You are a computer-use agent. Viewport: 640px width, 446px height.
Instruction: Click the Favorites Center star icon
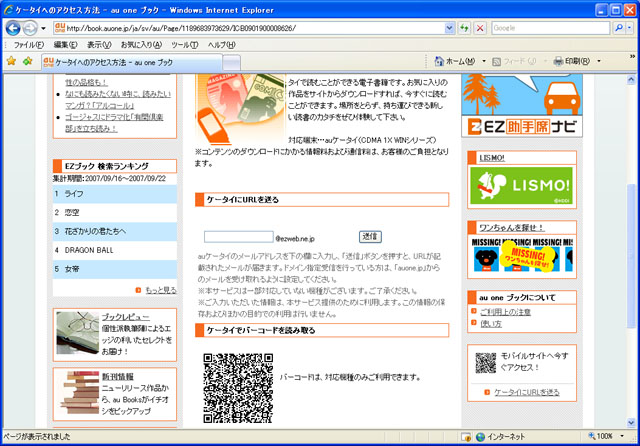[11, 61]
